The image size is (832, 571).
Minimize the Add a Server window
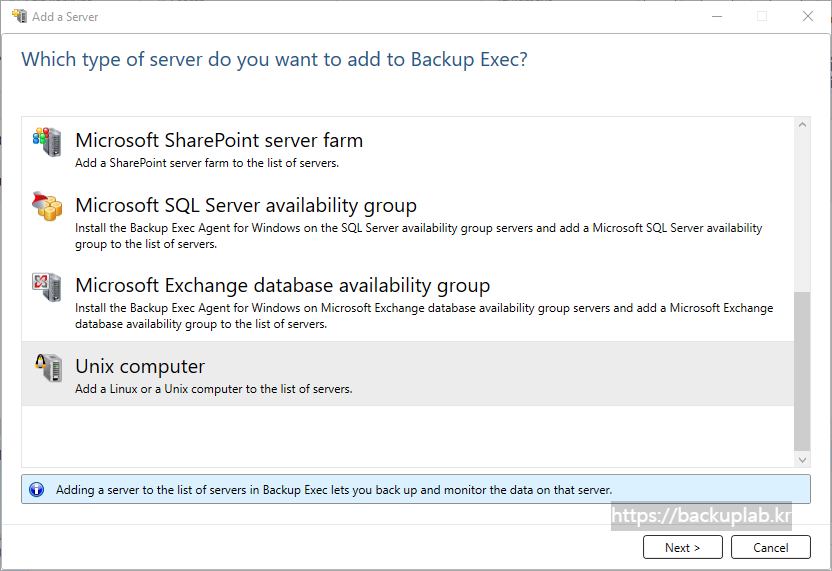point(716,16)
